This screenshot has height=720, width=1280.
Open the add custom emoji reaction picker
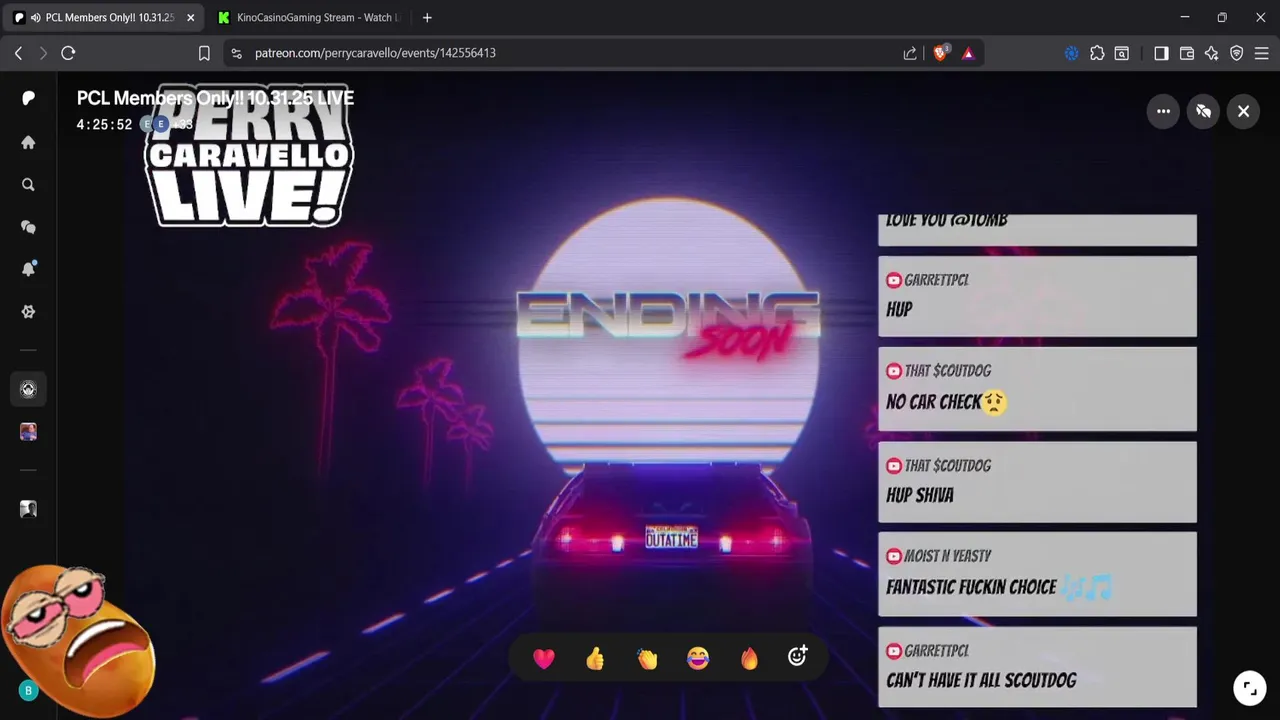(x=797, y=656)
